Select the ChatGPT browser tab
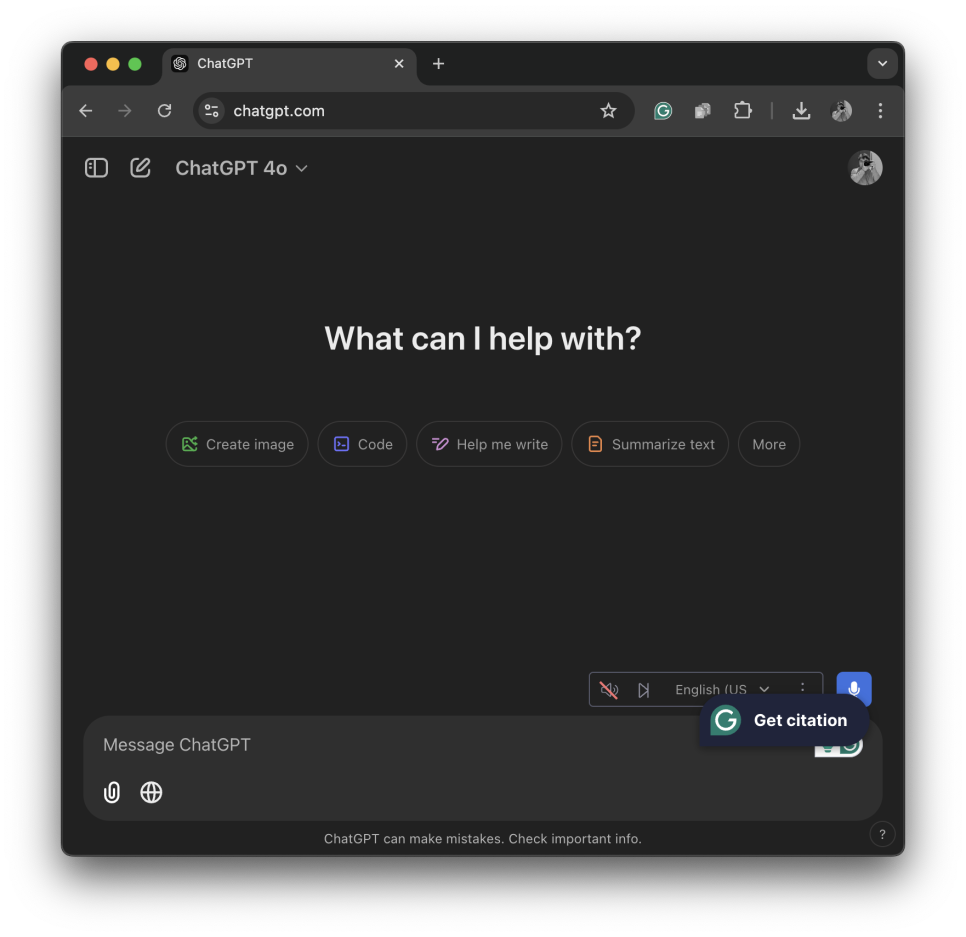Image resolution: width=966 pixels, height=937 pixels. pos(290,64)
